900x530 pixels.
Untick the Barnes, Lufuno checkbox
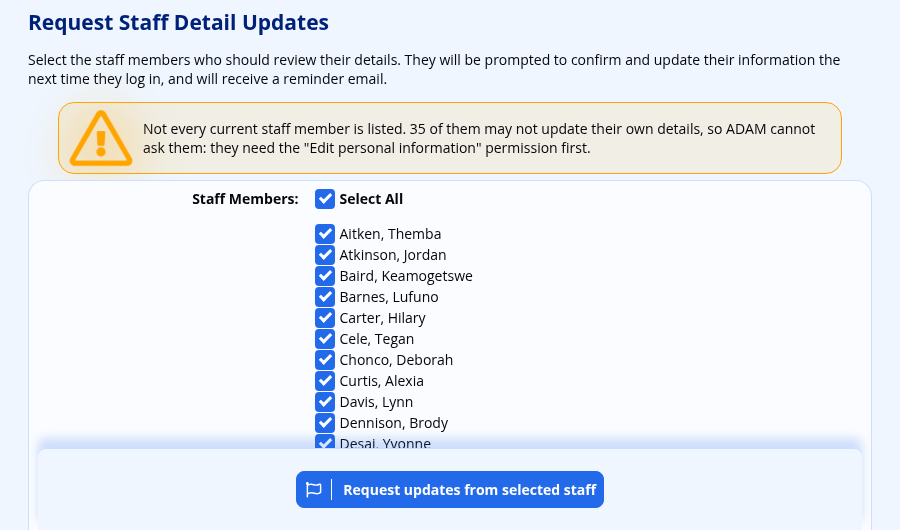tap(325, 297)
